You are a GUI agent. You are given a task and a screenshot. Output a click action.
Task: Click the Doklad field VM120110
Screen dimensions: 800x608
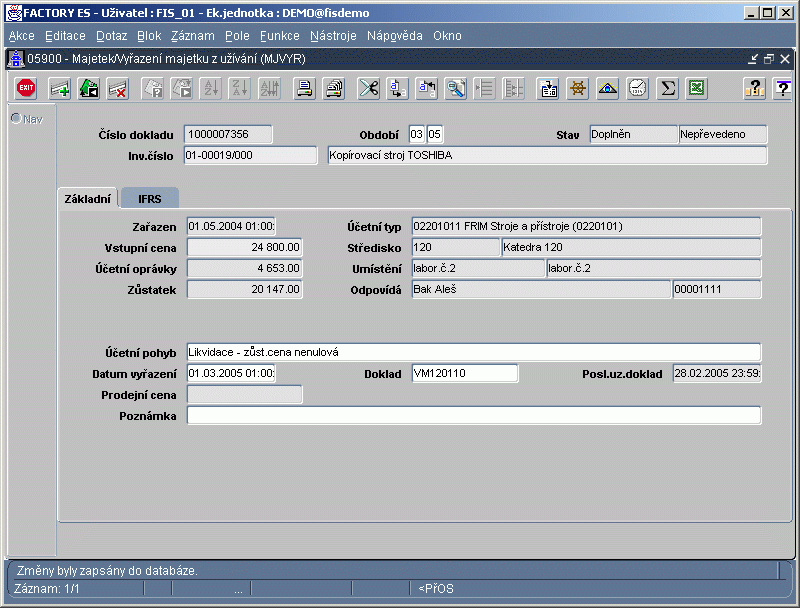(465, 373)
